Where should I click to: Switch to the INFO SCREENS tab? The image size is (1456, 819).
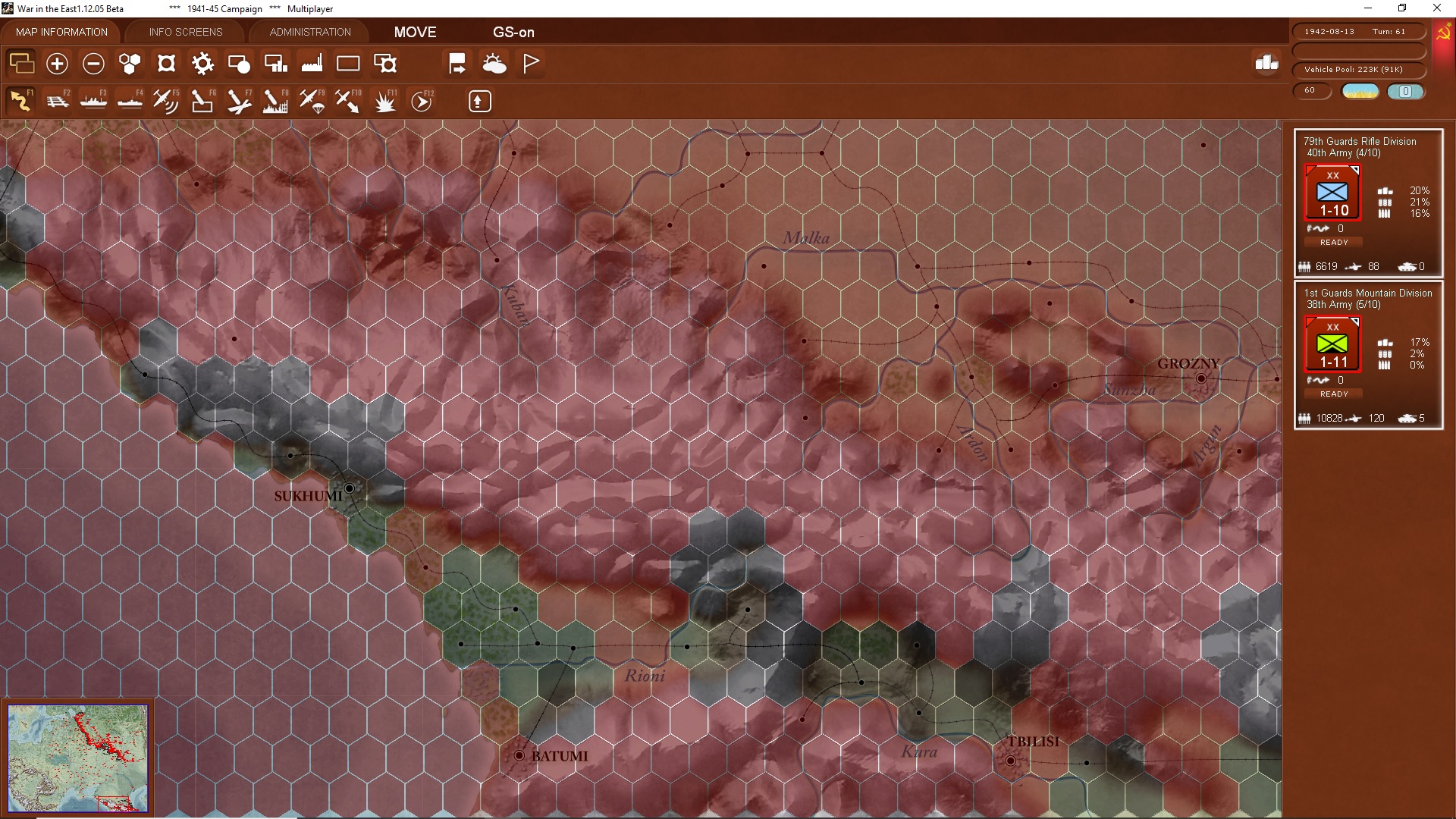pyautogui.click(x=186, y=32)
